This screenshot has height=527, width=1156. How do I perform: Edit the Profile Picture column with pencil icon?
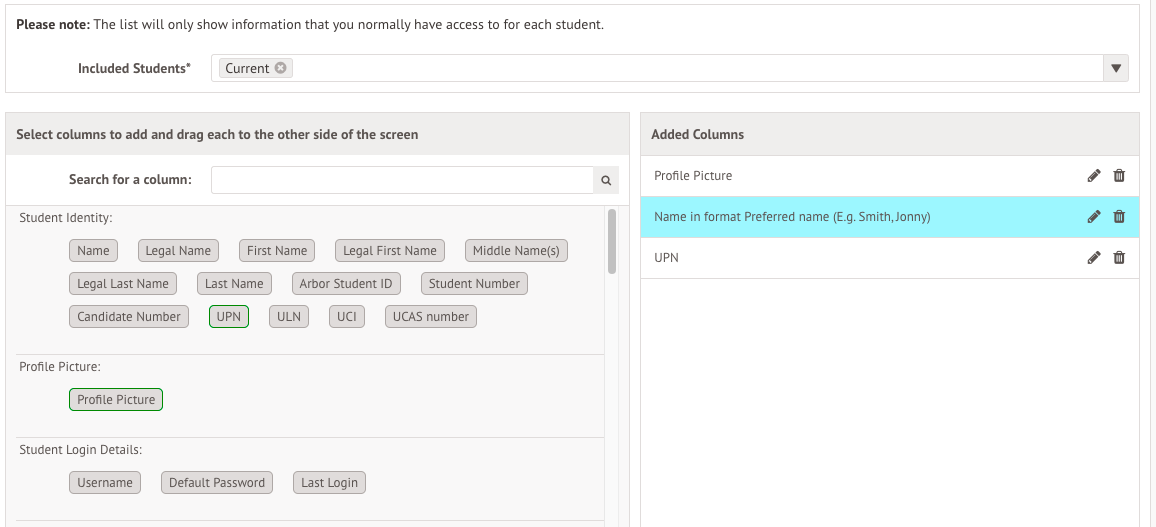(1094, 176)
